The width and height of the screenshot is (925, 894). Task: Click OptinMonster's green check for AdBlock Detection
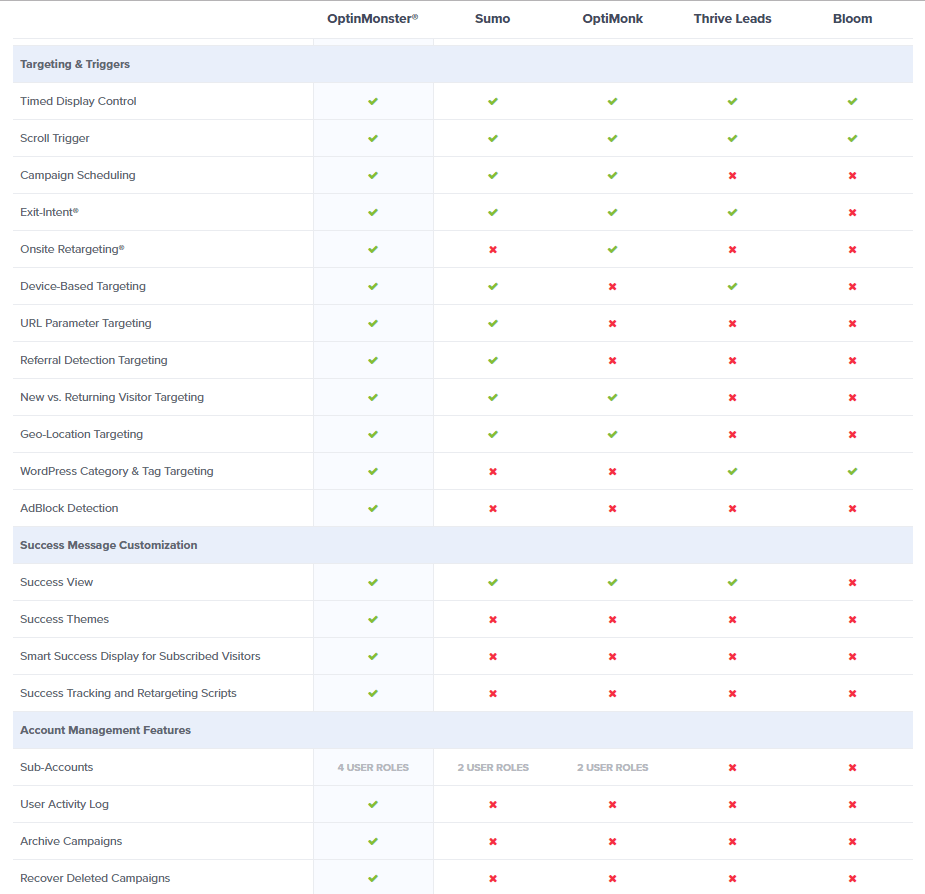pos(373,508)
